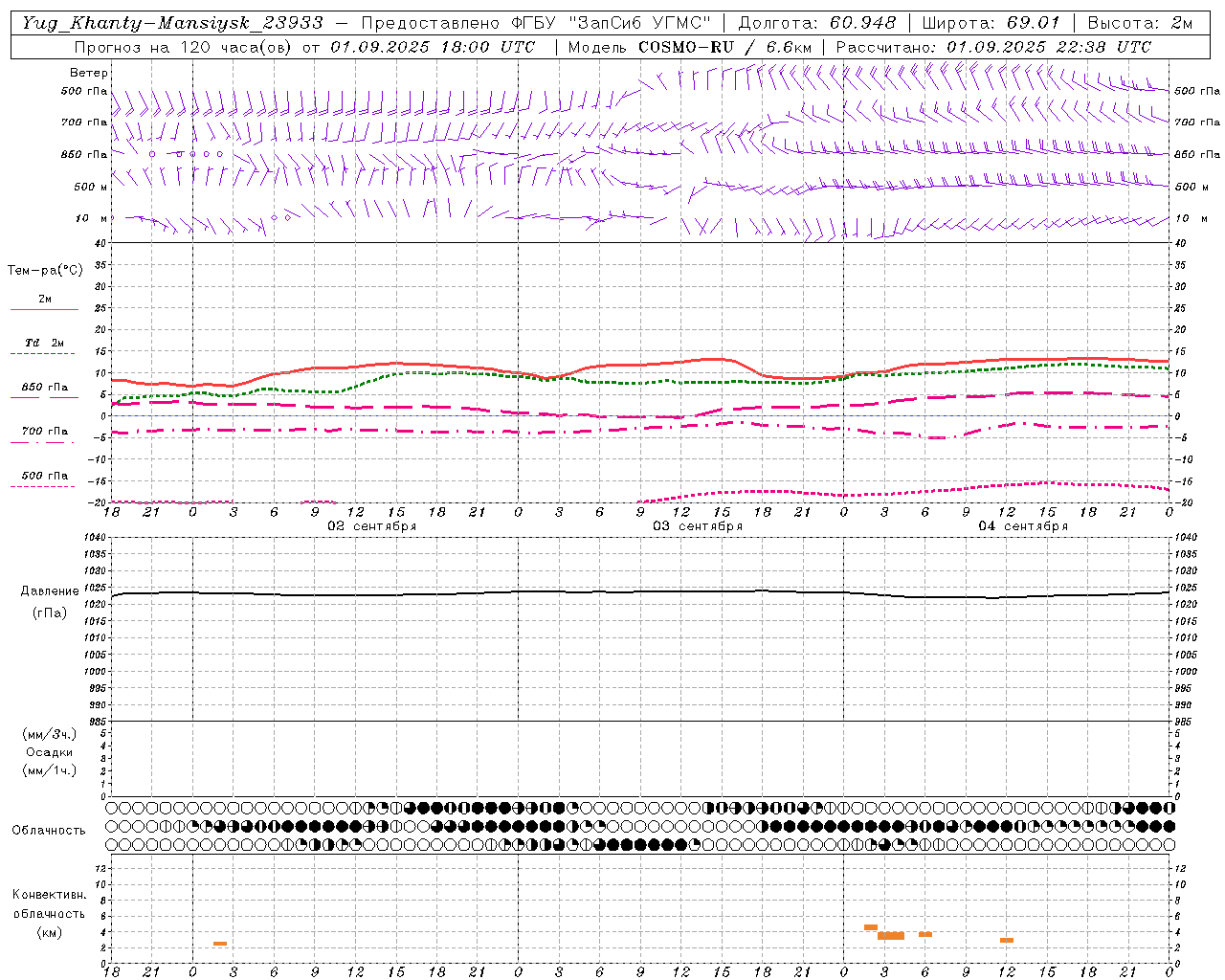The width and height of the screenshot is (1225, 980).
Task: Click the legend line sample under 2м
Action: click(x=44, y=310)
